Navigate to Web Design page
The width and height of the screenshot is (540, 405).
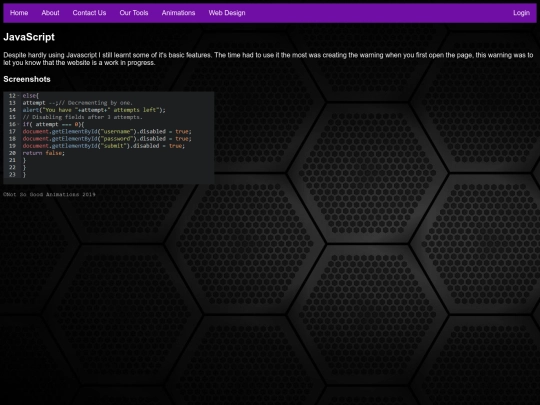(227, 13)
